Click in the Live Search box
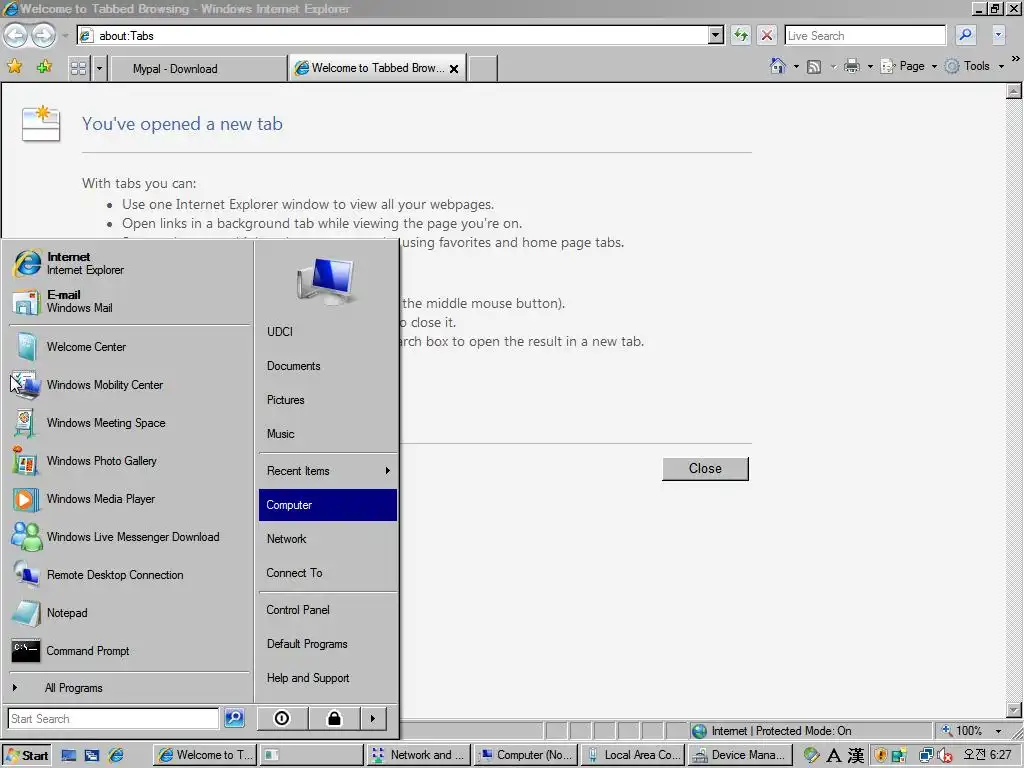 click(865, 35)
